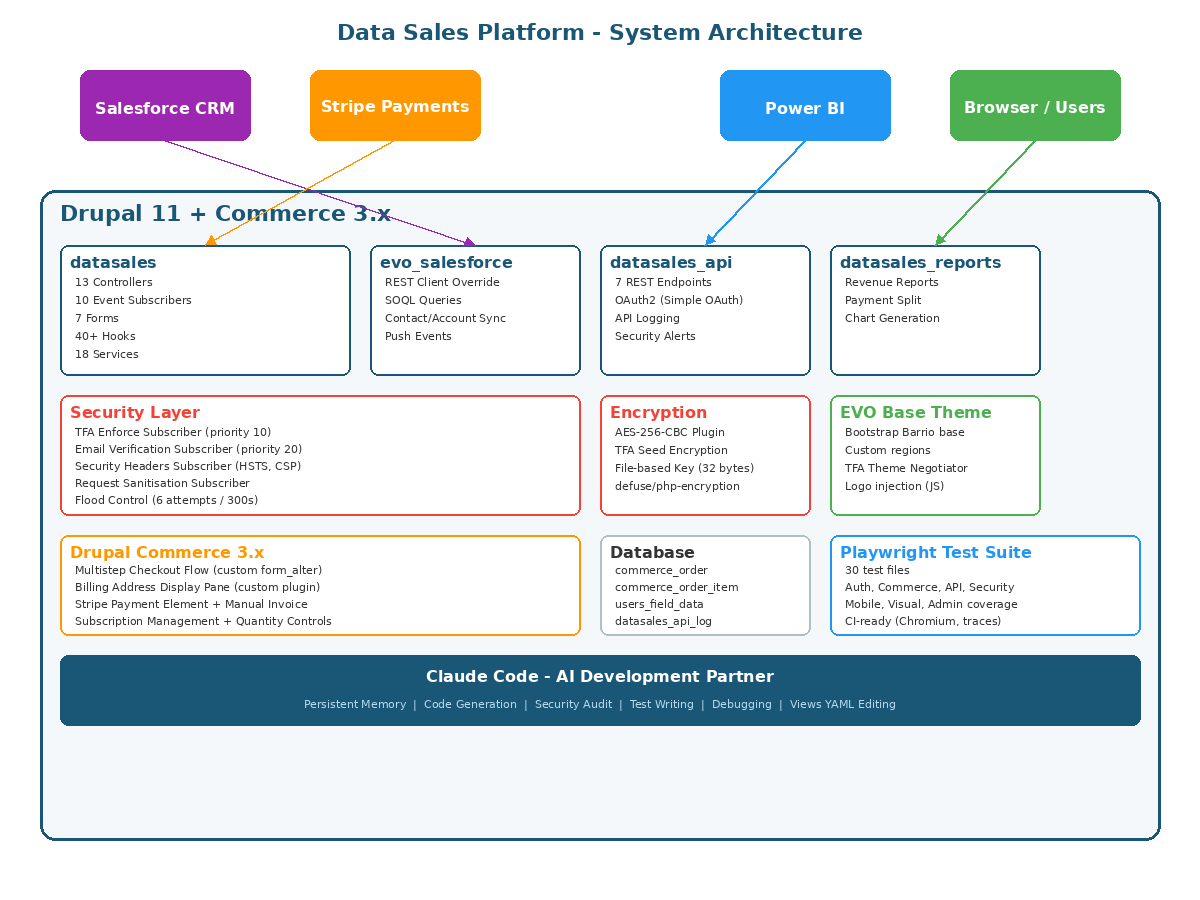1200x900 pixels.
Task: Select the Stripe Payments block
Action: point(395,105)
